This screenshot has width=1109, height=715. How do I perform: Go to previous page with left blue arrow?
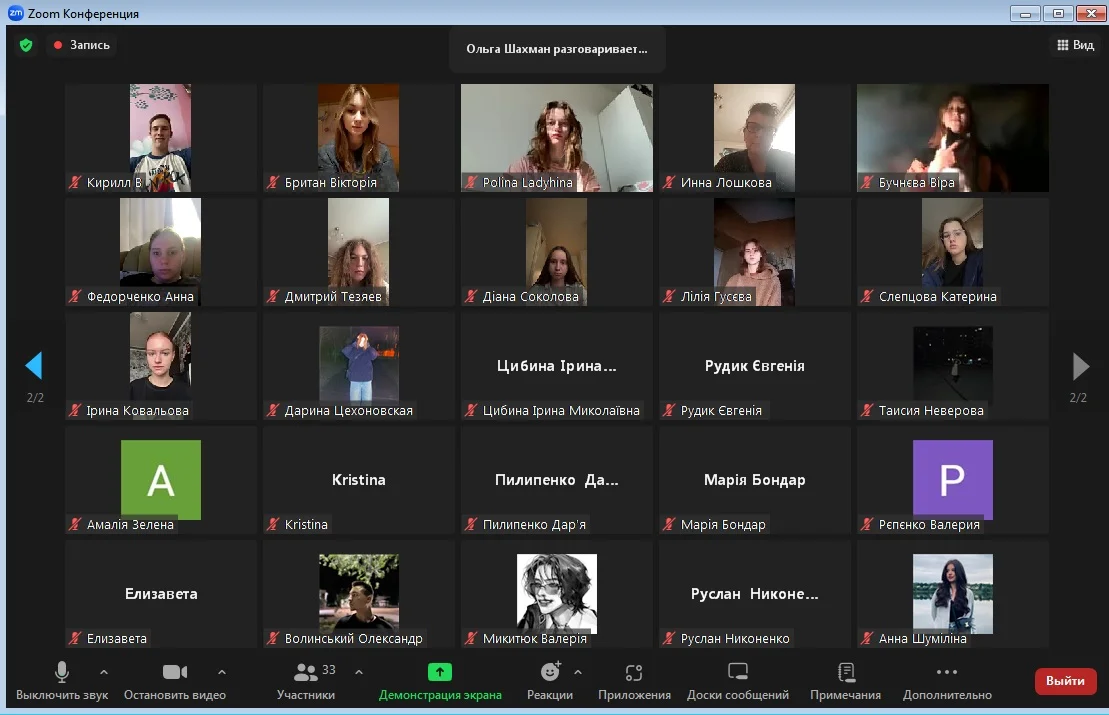pyautogui.click(x=34, y=366)
